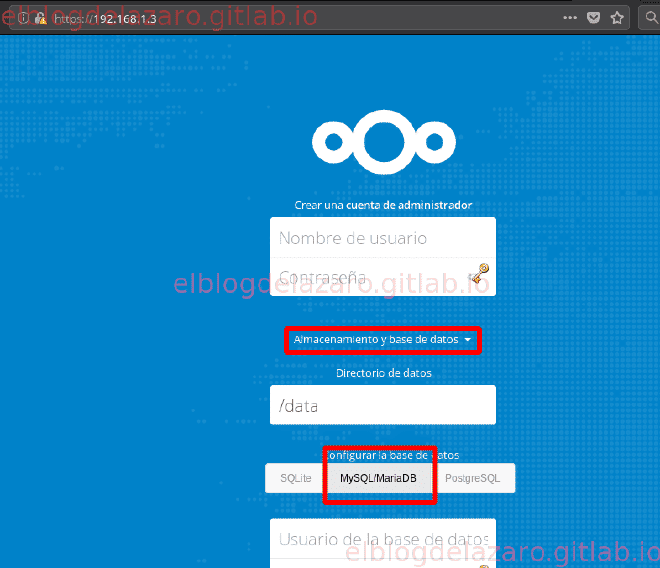Show site information icon in address bar

[x=23, y=18]
